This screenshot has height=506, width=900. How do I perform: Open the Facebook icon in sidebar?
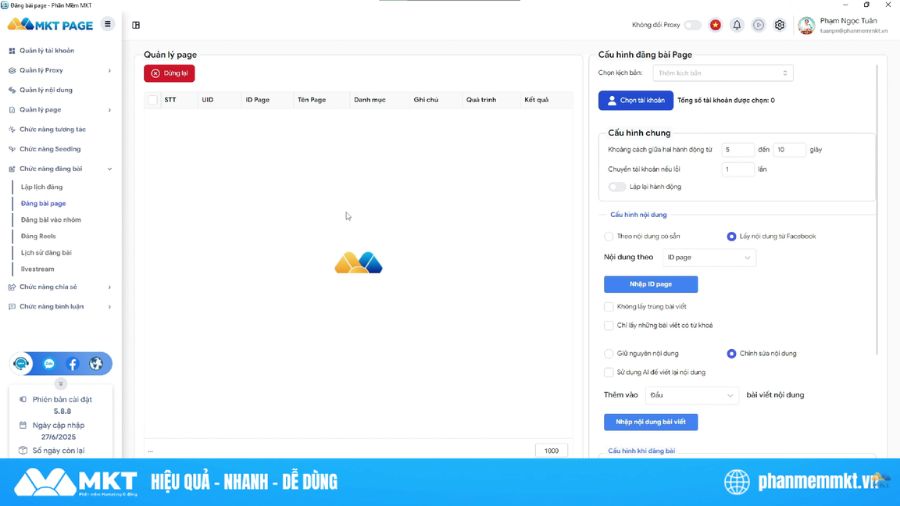(x=72, y=364)
